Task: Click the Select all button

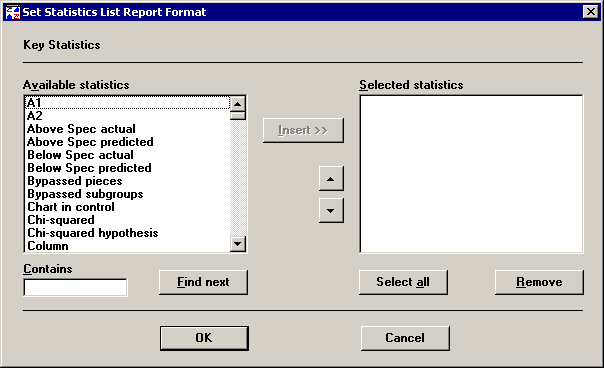Action: tap(403, 282)
